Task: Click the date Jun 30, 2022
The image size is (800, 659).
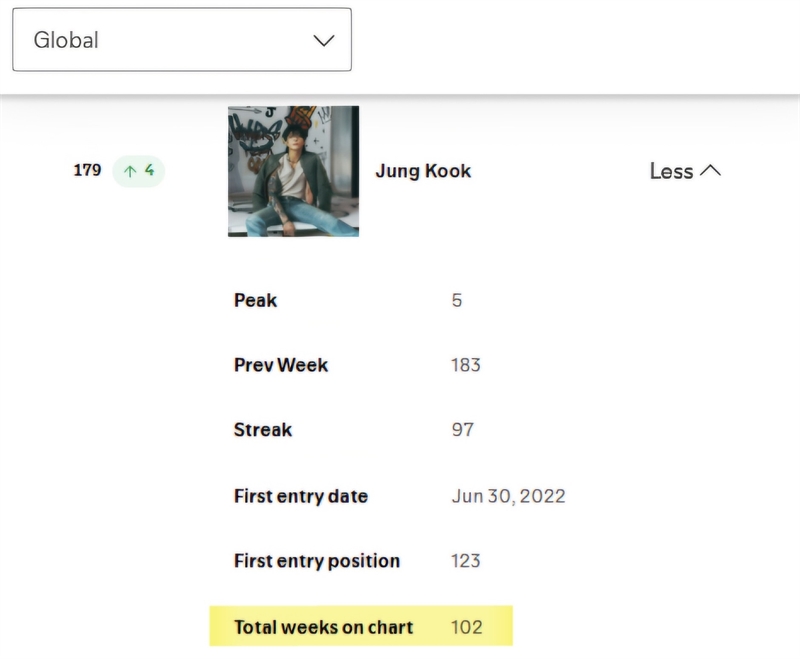Action: pos(509,496)
